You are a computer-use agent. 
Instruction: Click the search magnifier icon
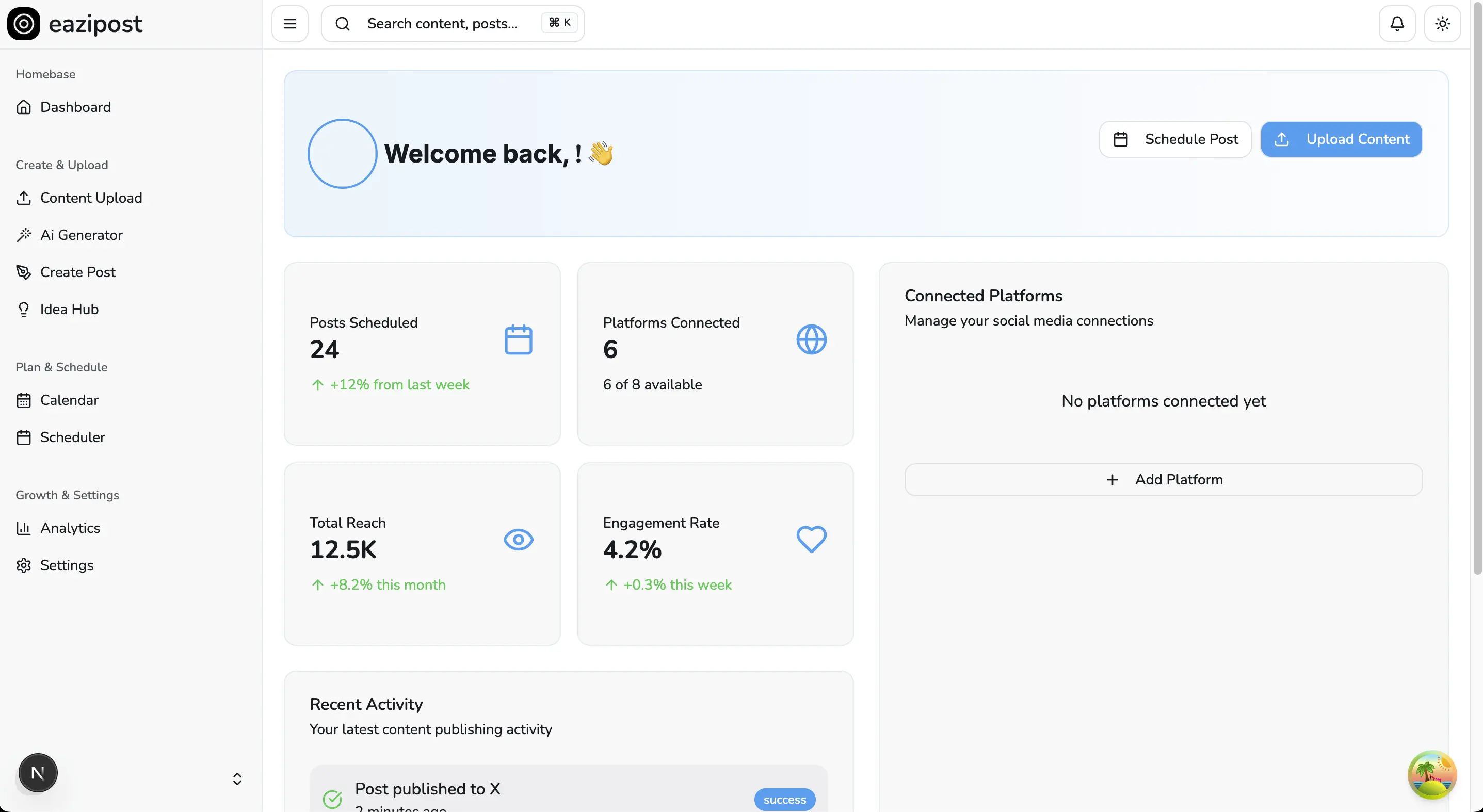click(343, 24)
